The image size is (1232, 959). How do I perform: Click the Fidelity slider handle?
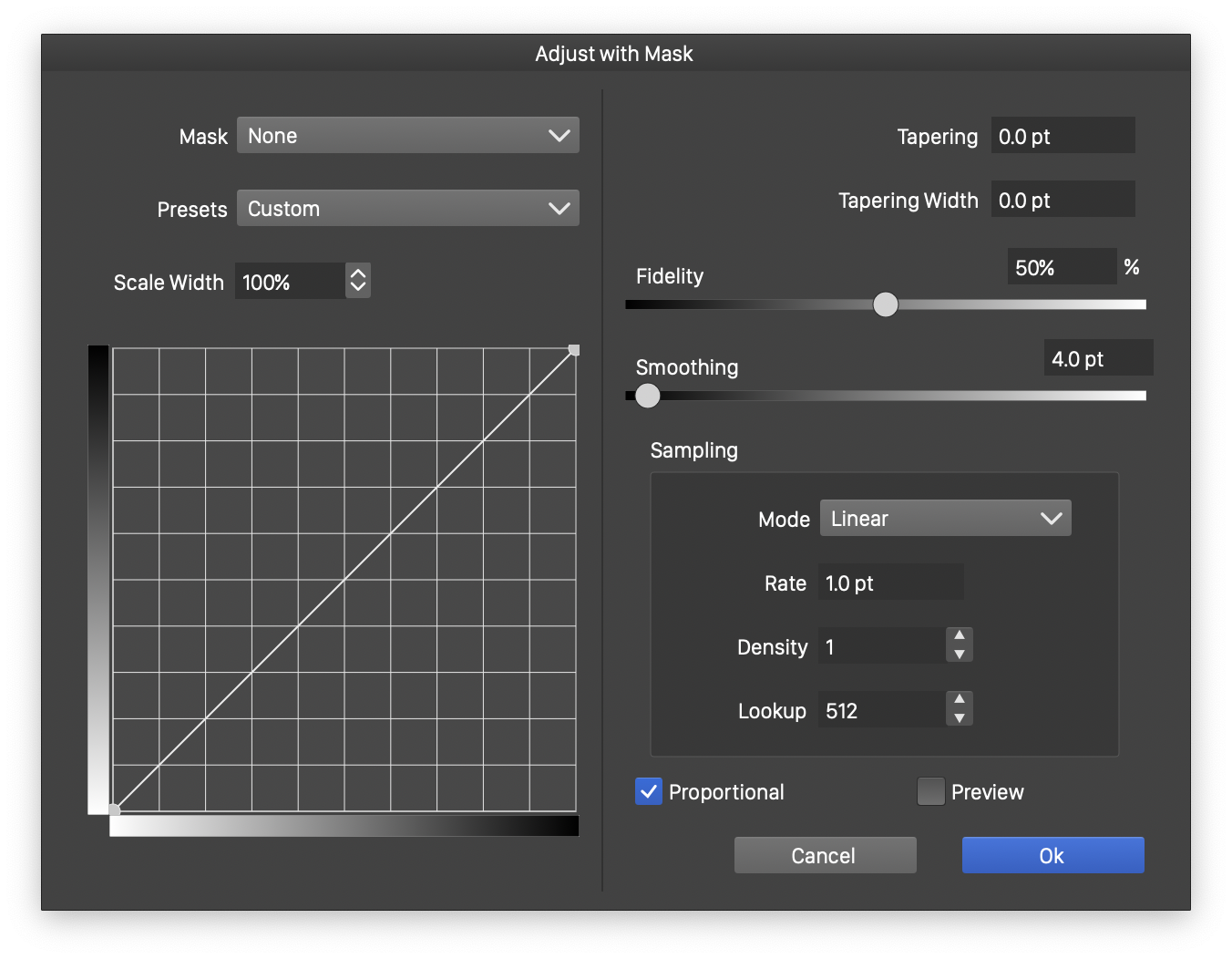click(x=885, y=304)
